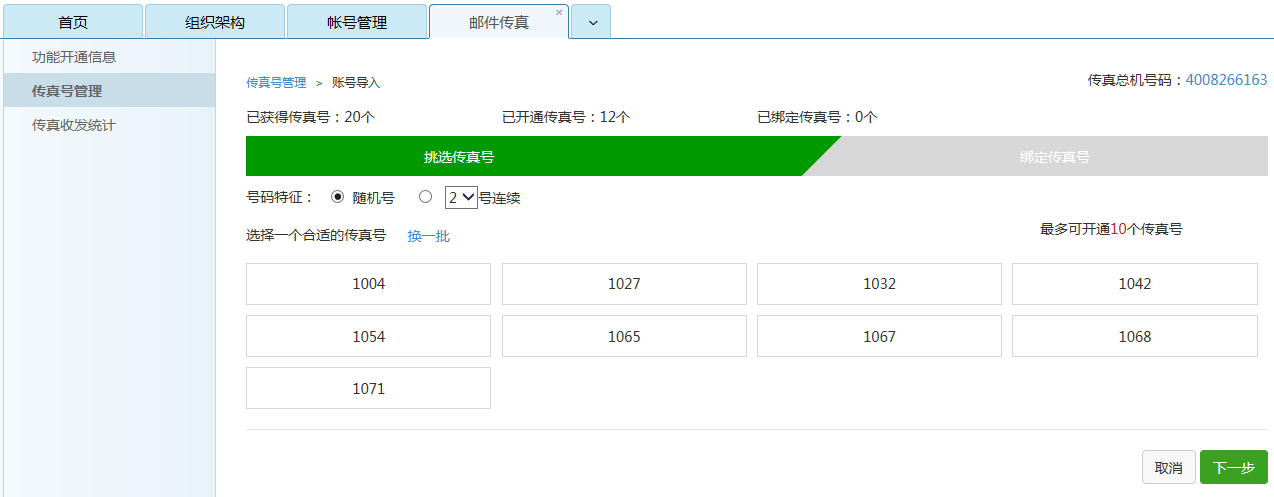This screenshot has width=1274, height=497.
Task: Click the 传真号管理 breadcrumb link
Action: [276, 83]
